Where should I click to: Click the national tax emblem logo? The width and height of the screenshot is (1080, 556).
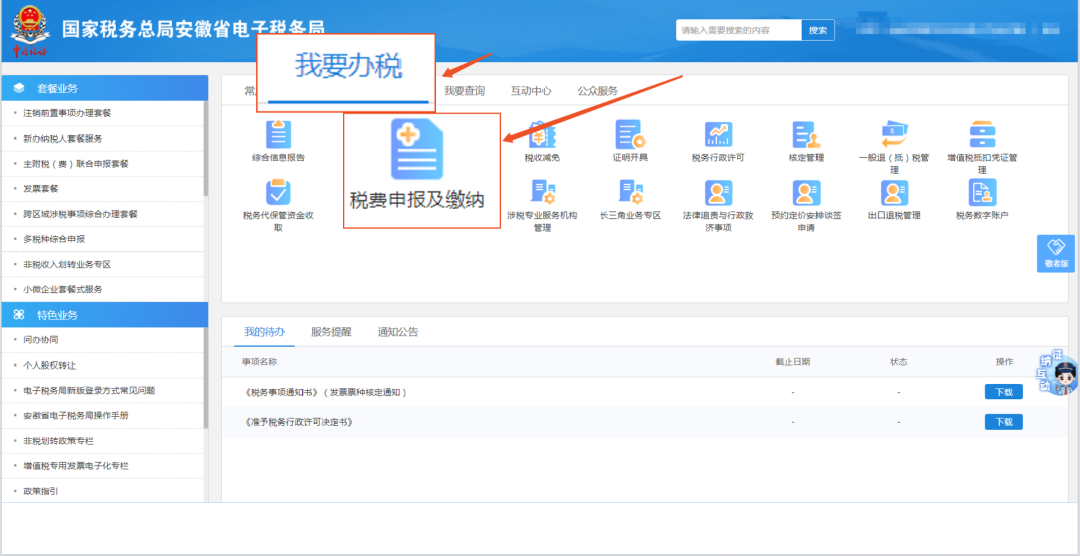click(29, 30)
